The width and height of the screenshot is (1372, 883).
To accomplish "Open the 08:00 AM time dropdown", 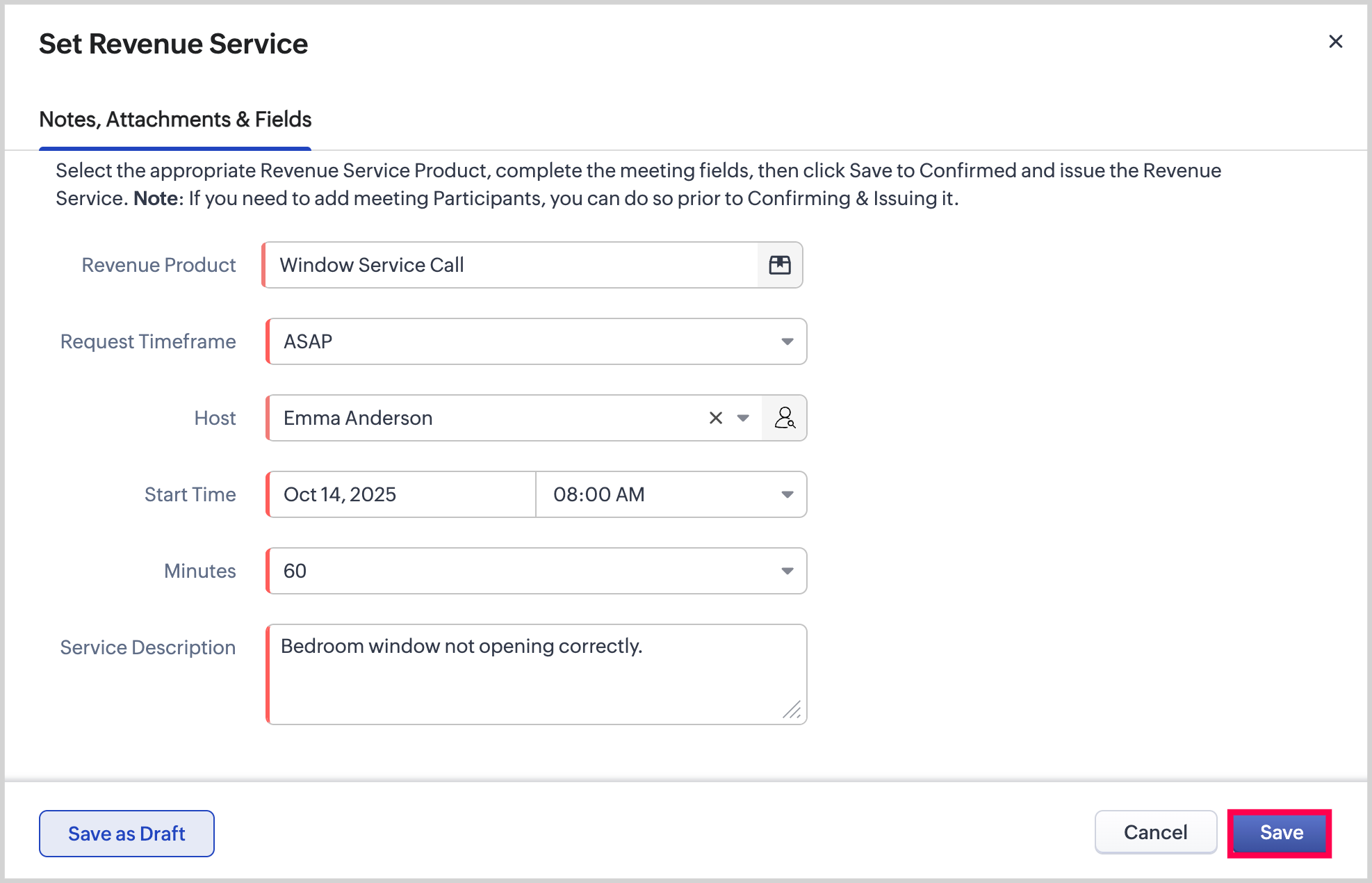I will coord(671,494).
